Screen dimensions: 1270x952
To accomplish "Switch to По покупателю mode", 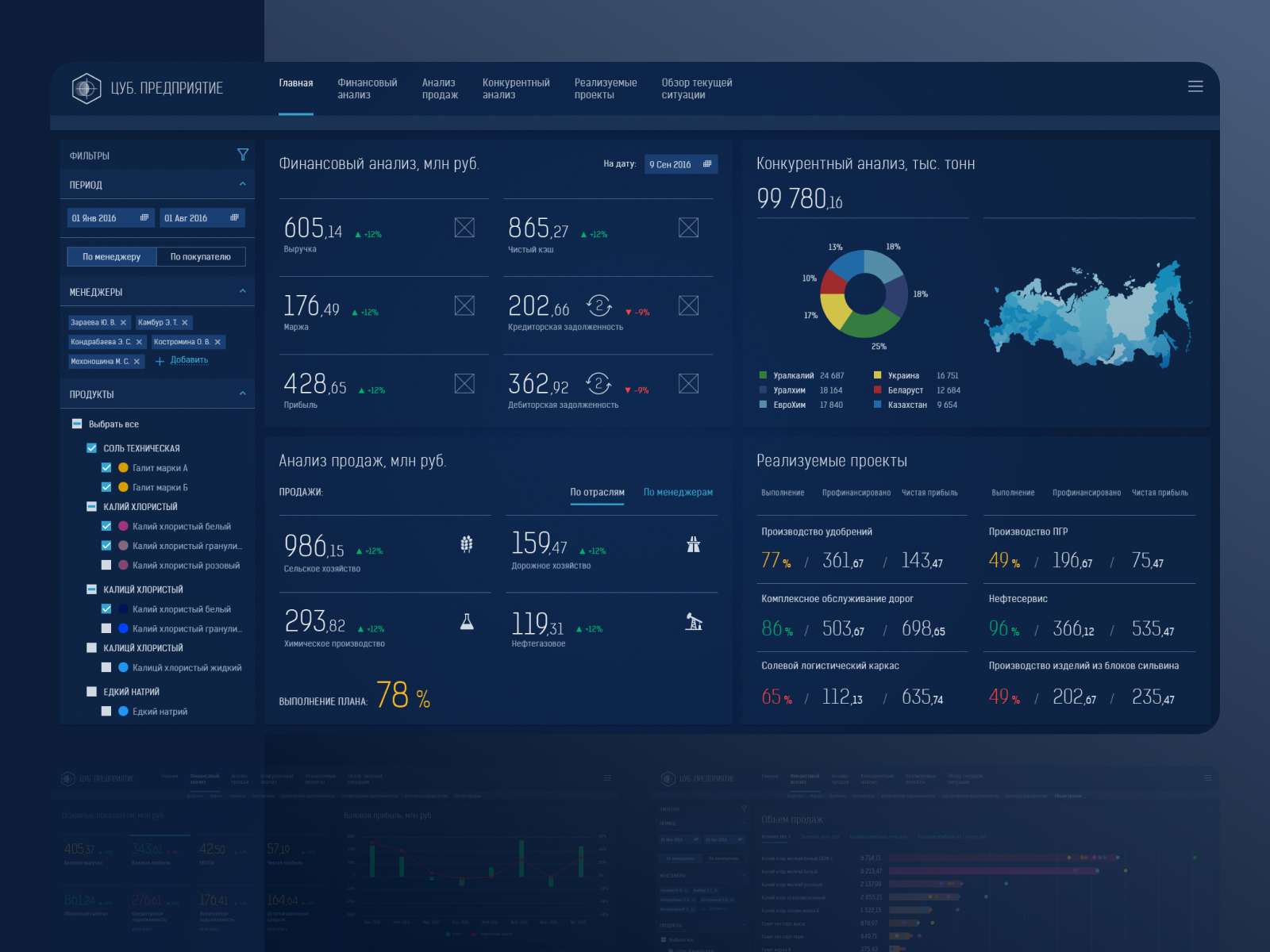I will point(202,256).
